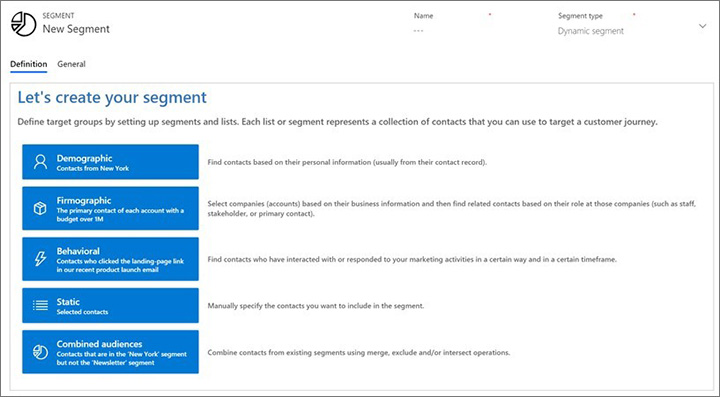Open the Definition tab
Screen dimensions: 720x397
click(x=28, y=64)
